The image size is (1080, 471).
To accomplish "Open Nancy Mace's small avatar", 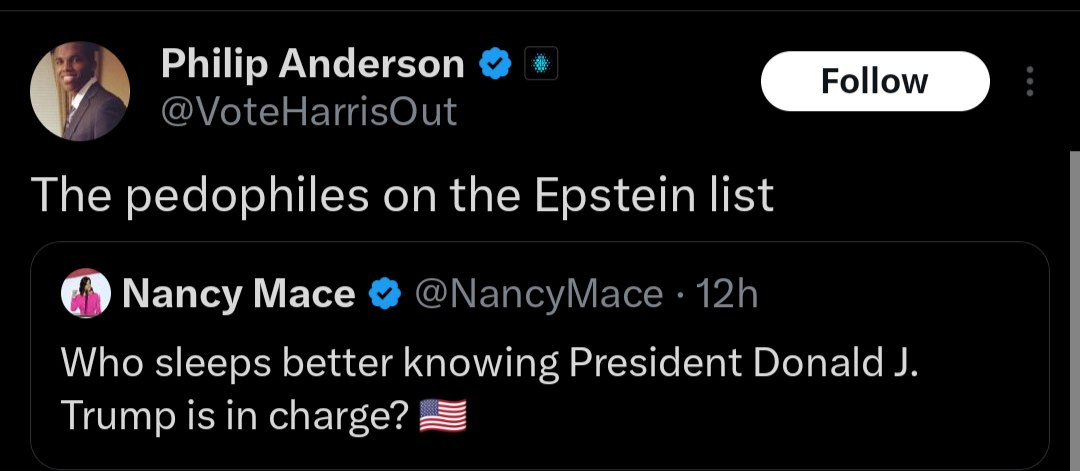I will 87,294.
